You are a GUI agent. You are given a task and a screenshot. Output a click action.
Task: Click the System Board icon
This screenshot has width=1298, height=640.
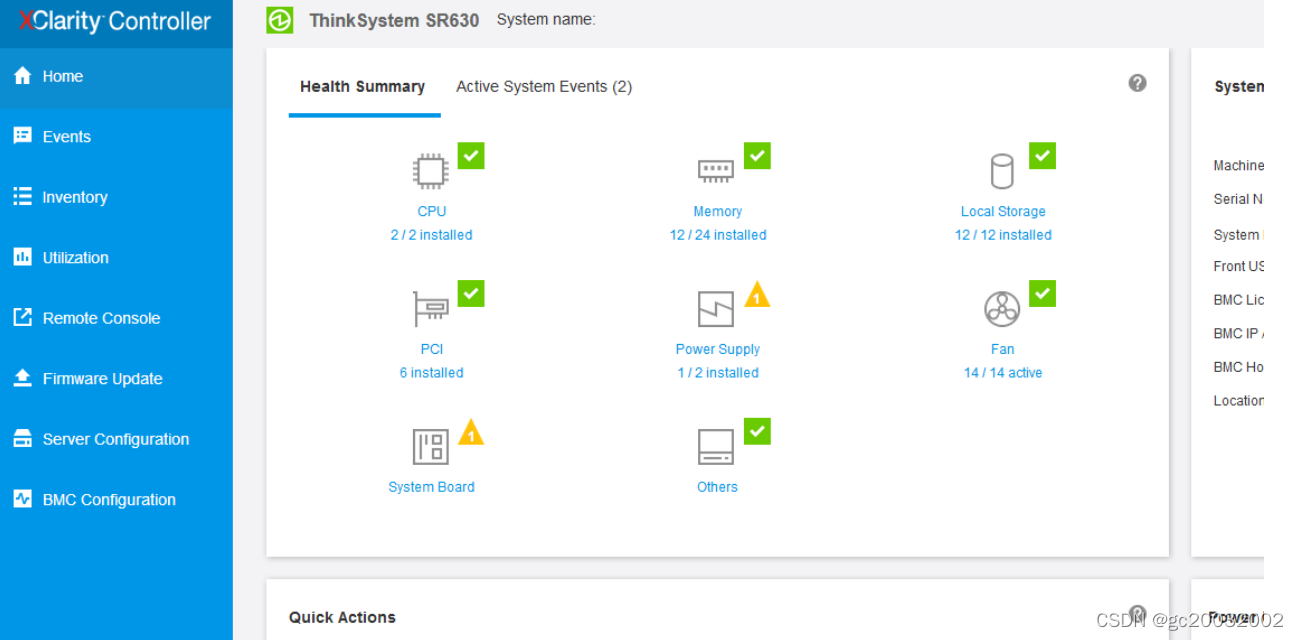point(431,447)
